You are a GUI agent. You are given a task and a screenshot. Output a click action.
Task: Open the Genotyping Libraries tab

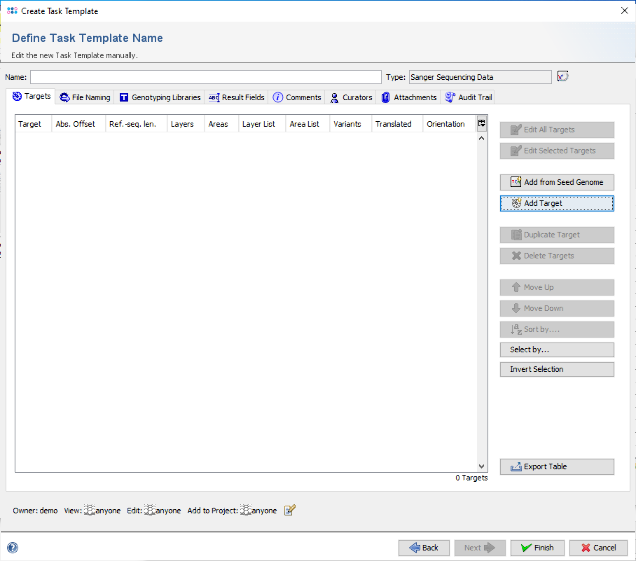pos(160,97)
